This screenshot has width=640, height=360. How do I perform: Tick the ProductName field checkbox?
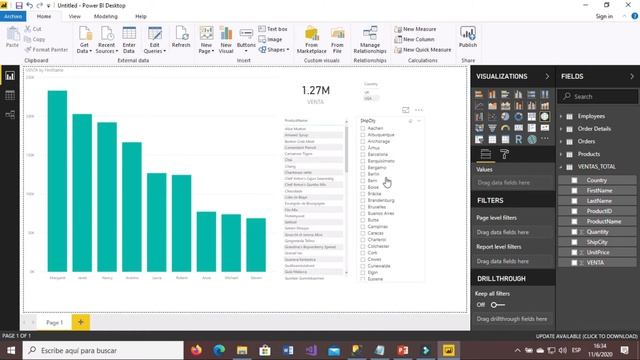pos(574,221)
